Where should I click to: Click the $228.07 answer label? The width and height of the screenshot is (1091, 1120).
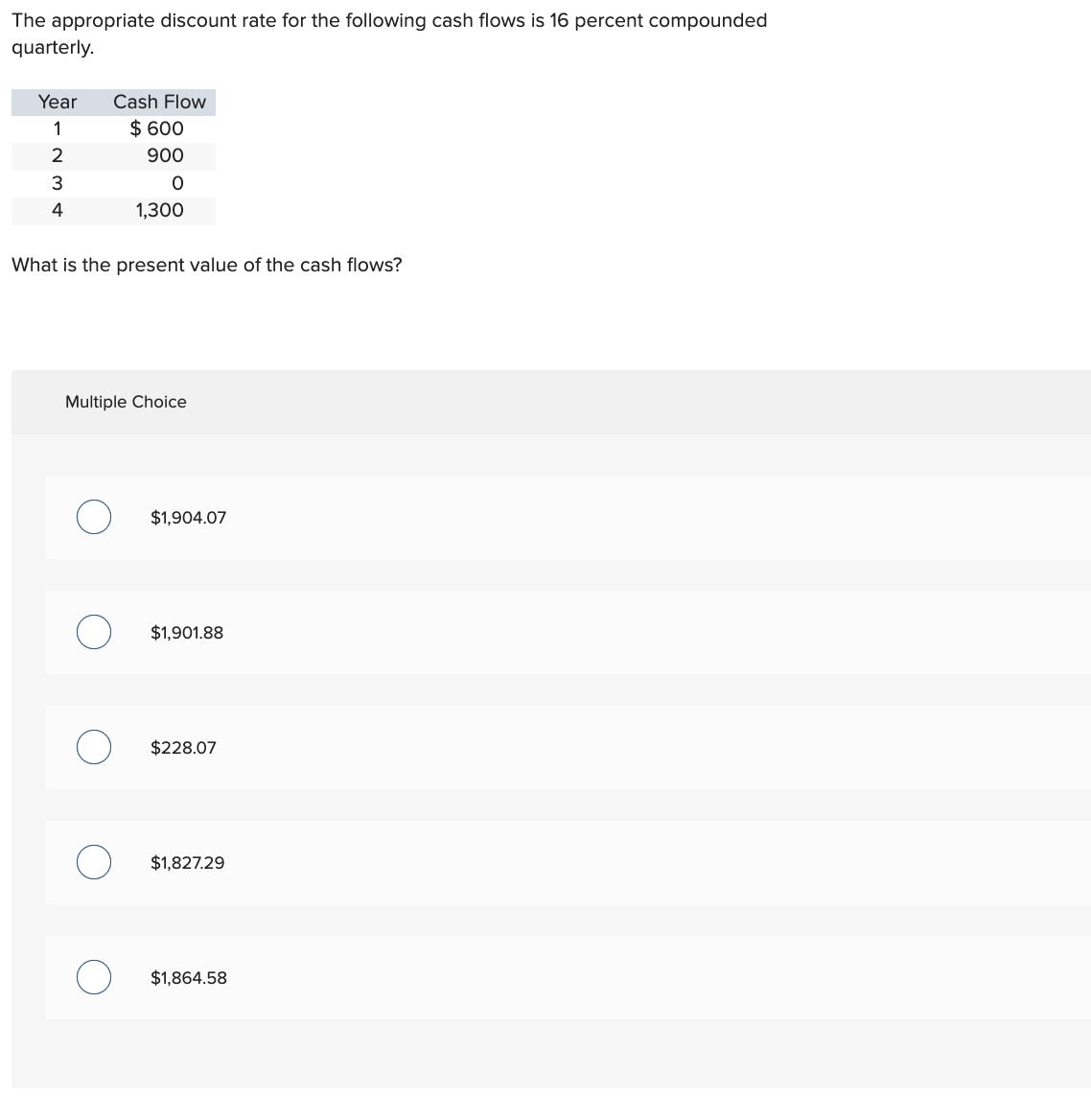point(183,748)
